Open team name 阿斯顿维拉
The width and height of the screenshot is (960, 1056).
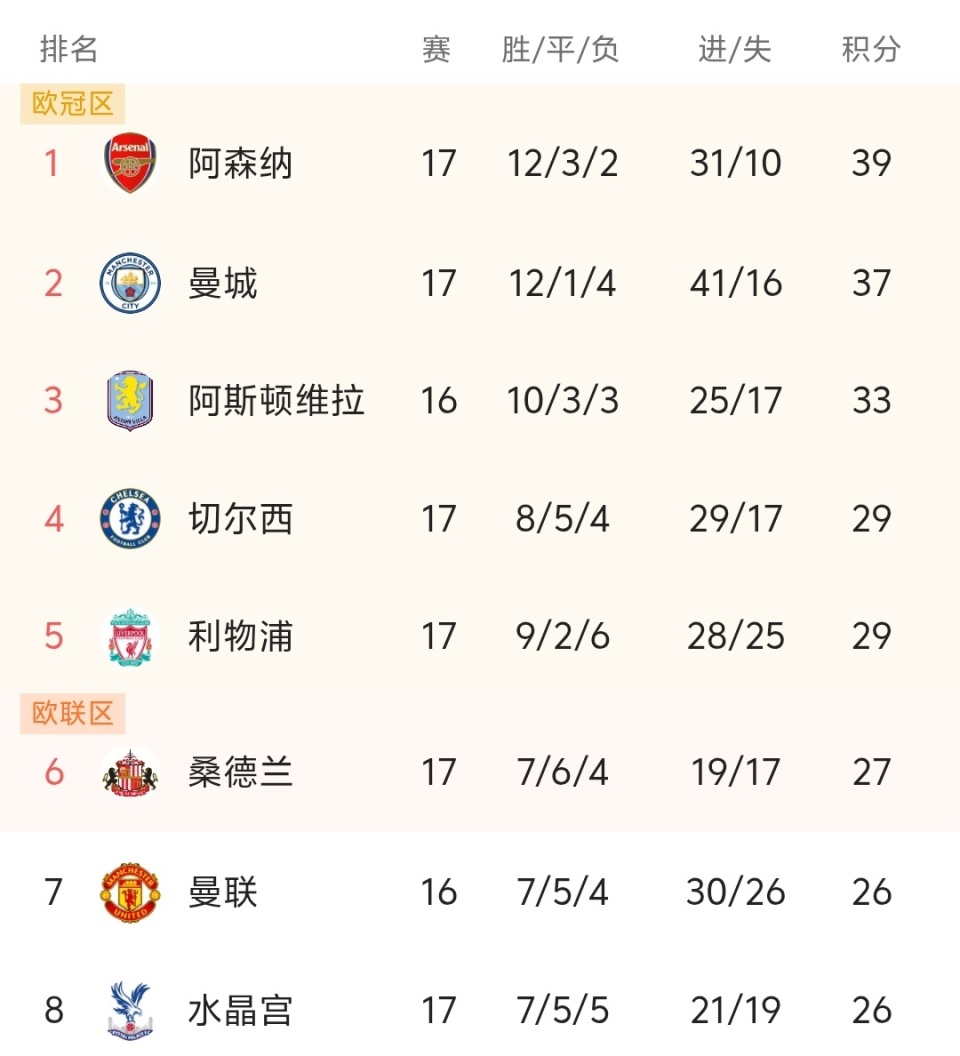coord(276,401)
